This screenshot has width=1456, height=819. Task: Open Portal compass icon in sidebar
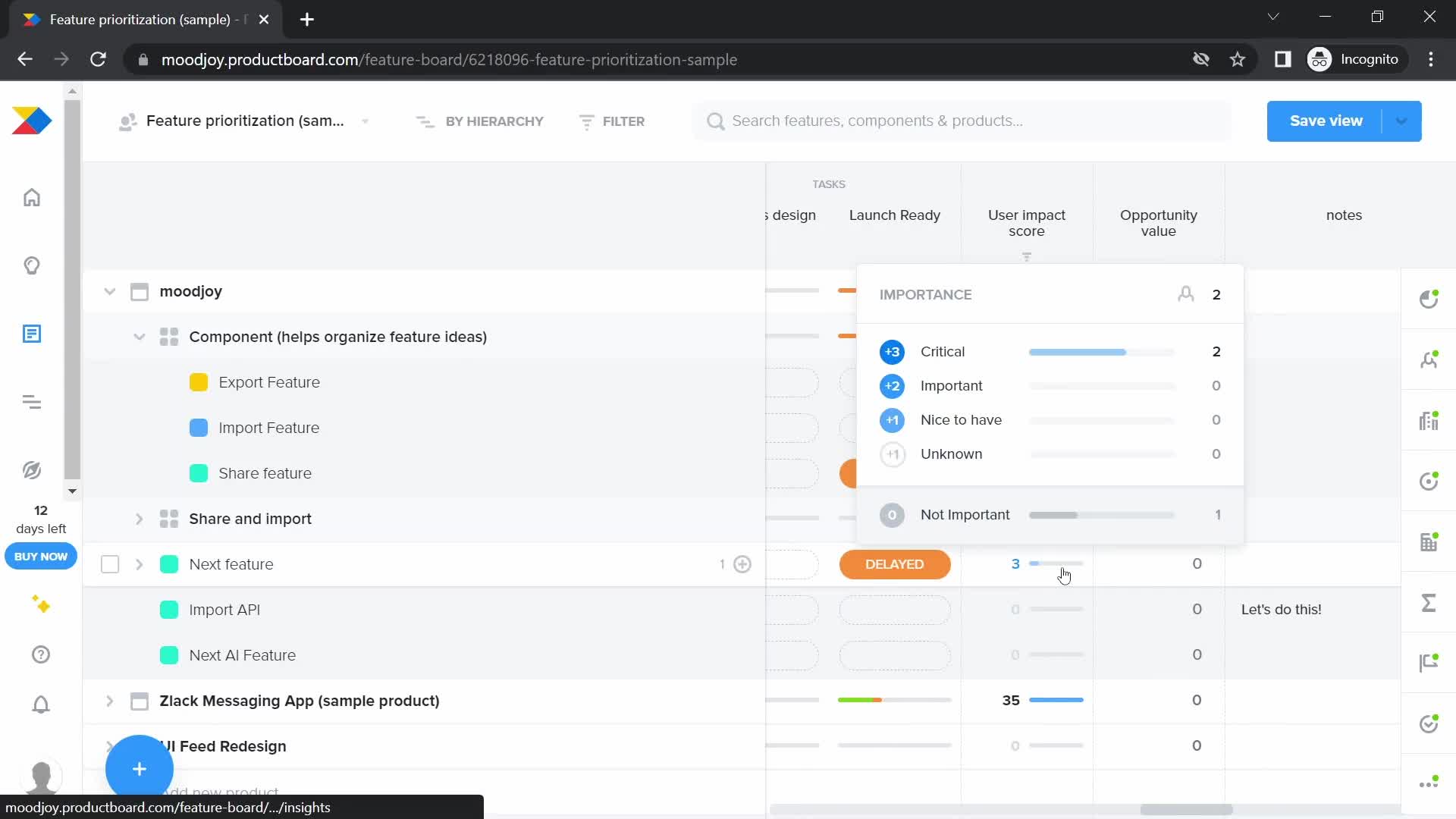[x=31, y=470]
